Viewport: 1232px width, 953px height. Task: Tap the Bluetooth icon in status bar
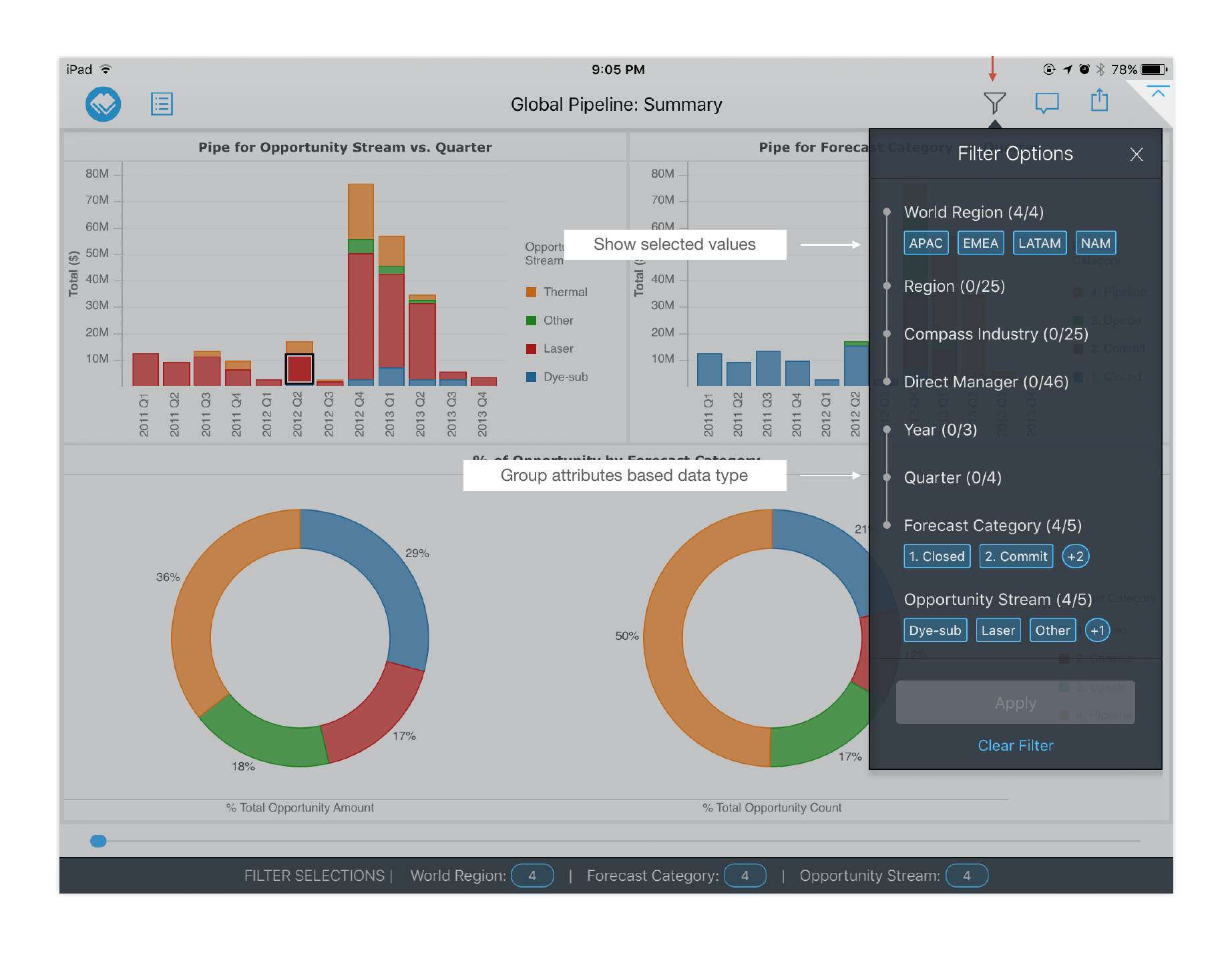(x=1100, y=69)
